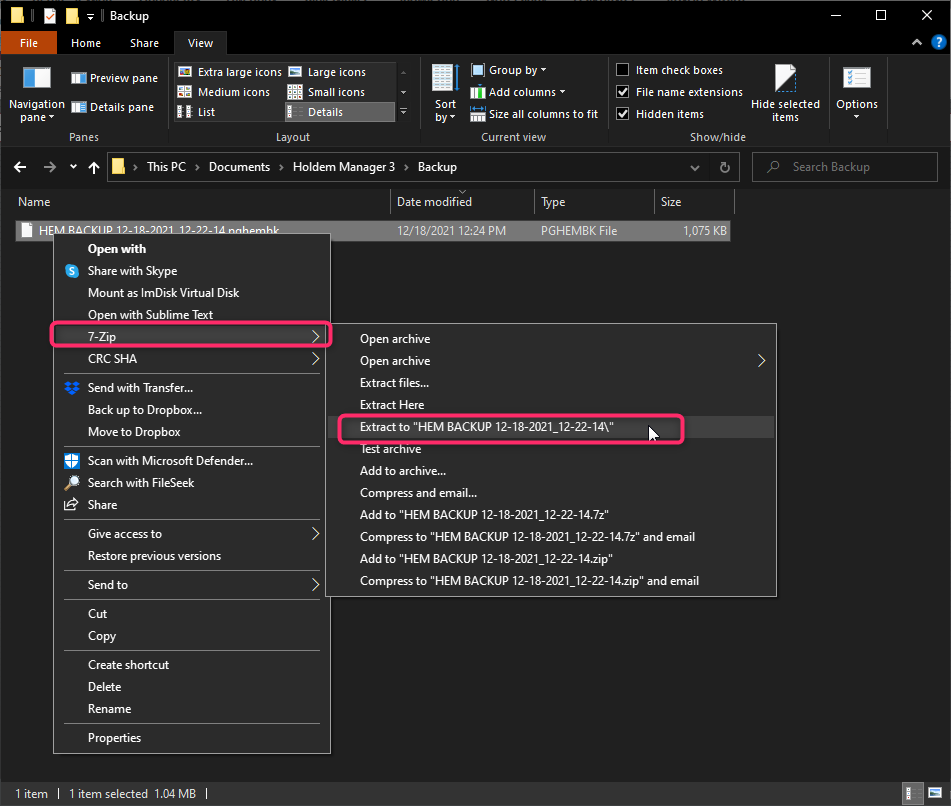The image size is (951, 806).
Task: Choose Extract files...
Action: tap(551, 383)
